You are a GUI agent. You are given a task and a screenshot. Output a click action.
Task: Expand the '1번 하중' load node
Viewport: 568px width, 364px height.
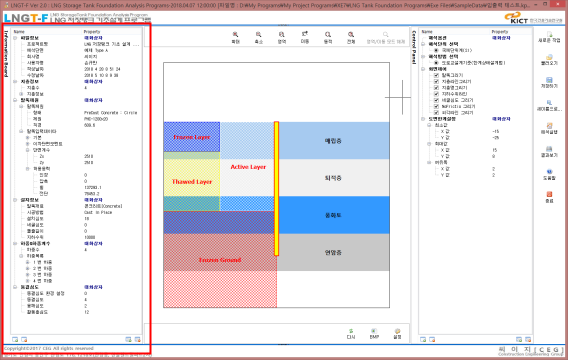28,262
